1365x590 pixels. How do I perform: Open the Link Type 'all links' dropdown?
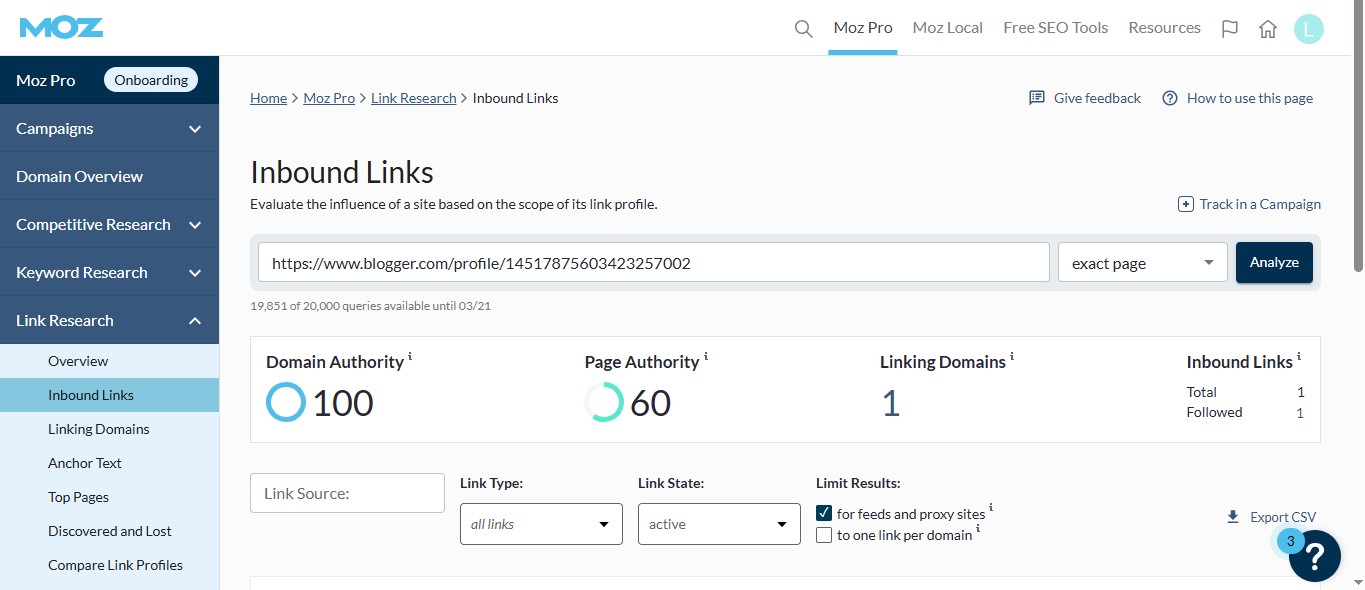[x=540, y=524]
